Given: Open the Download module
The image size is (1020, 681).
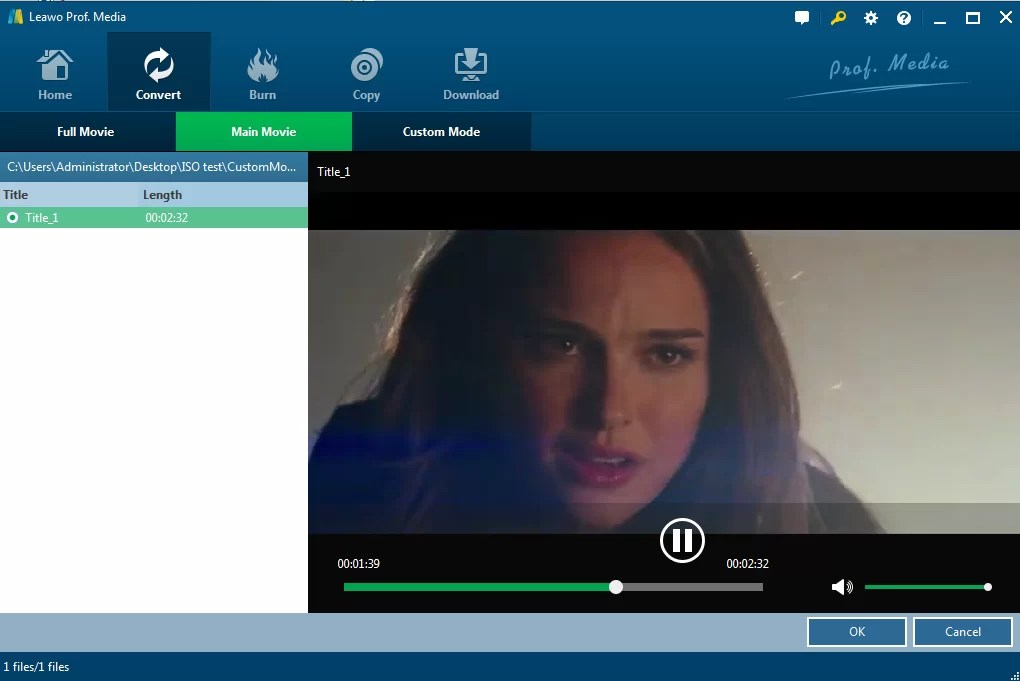Looking at the screenshot, I should pos(470,70).
